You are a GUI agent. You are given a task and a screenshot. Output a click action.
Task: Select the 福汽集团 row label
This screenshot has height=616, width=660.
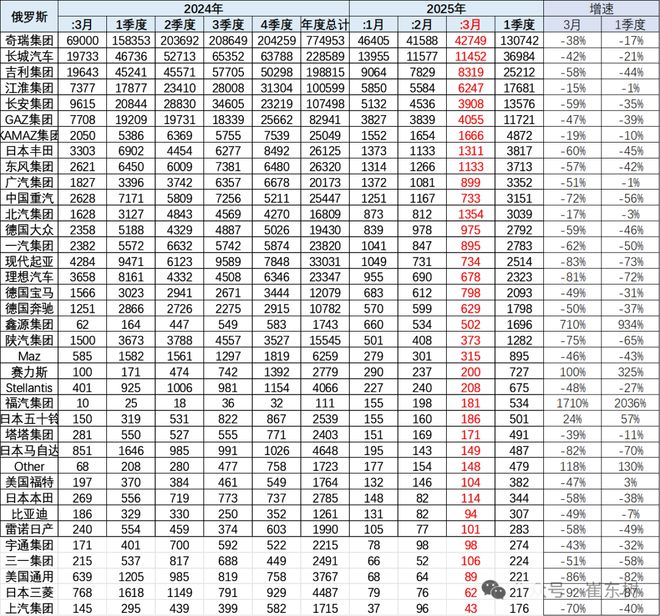coord(29,403)
